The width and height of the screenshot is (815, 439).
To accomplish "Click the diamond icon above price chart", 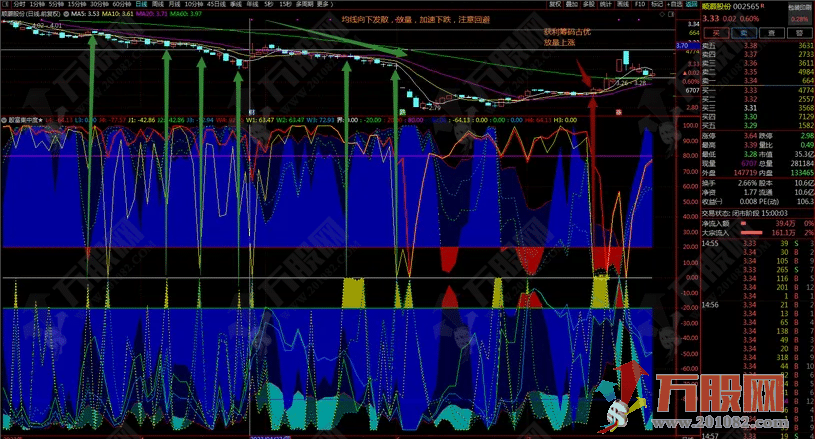I will click(663, 14).
